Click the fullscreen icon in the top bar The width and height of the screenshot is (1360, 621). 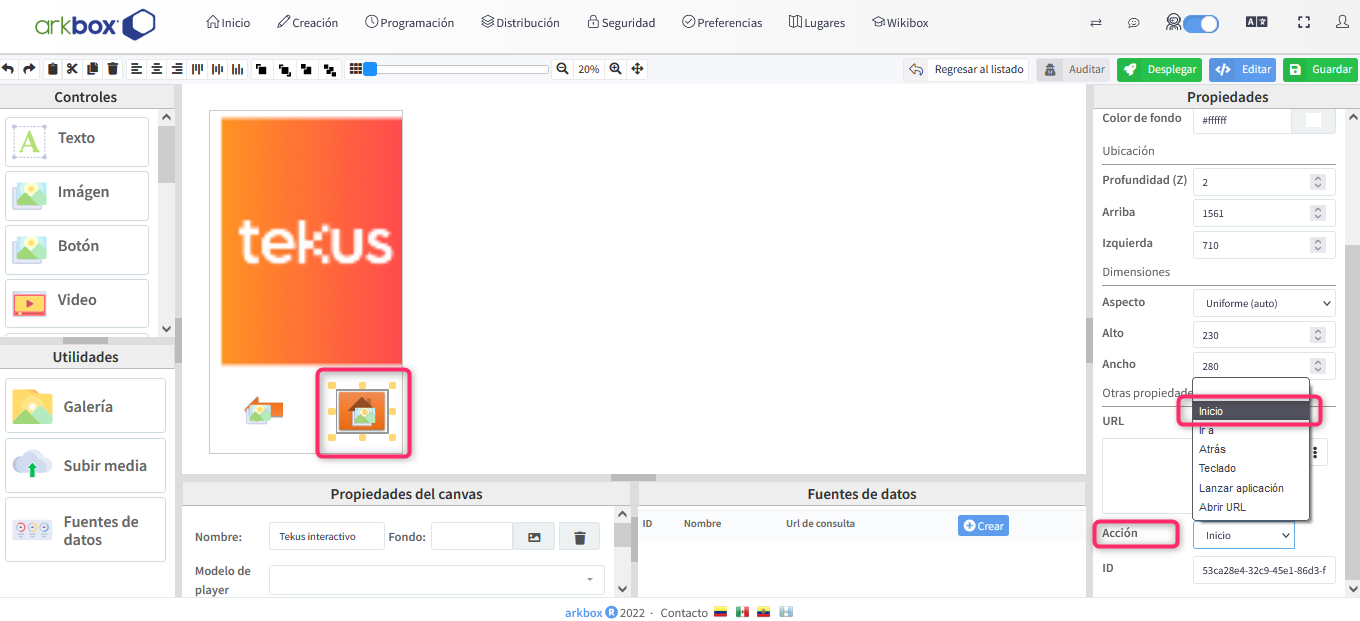tap(1303, 22)
